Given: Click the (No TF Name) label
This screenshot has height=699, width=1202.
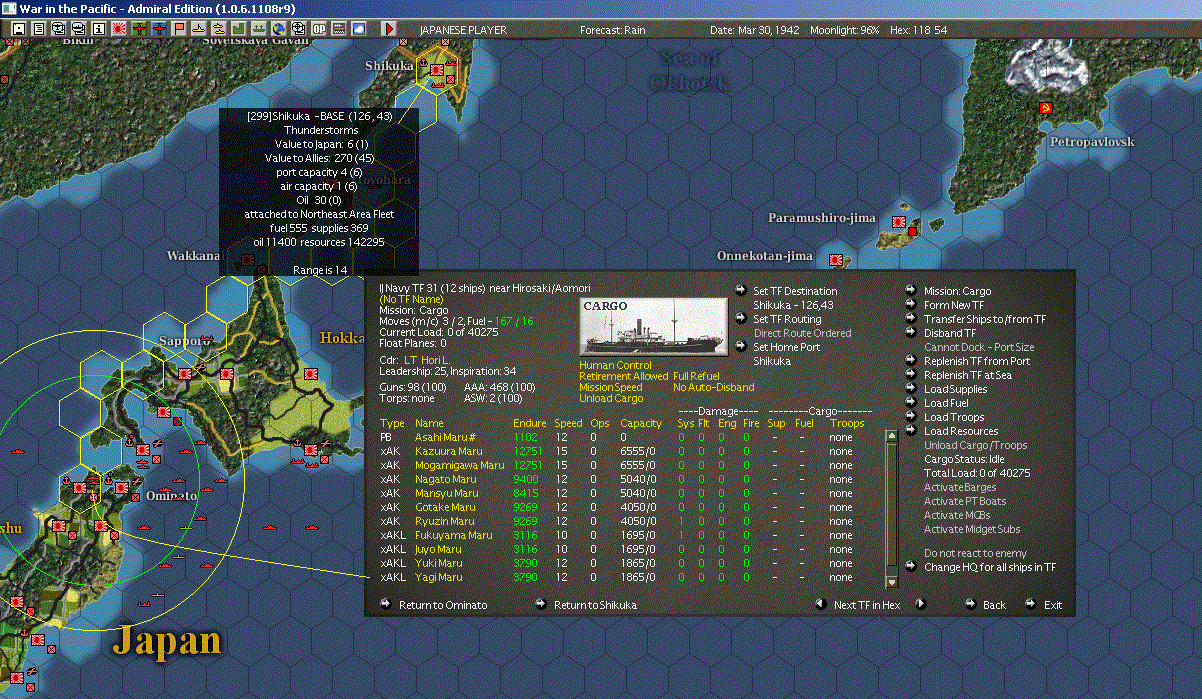Looking at the screenshot, I should click(412, 299).
